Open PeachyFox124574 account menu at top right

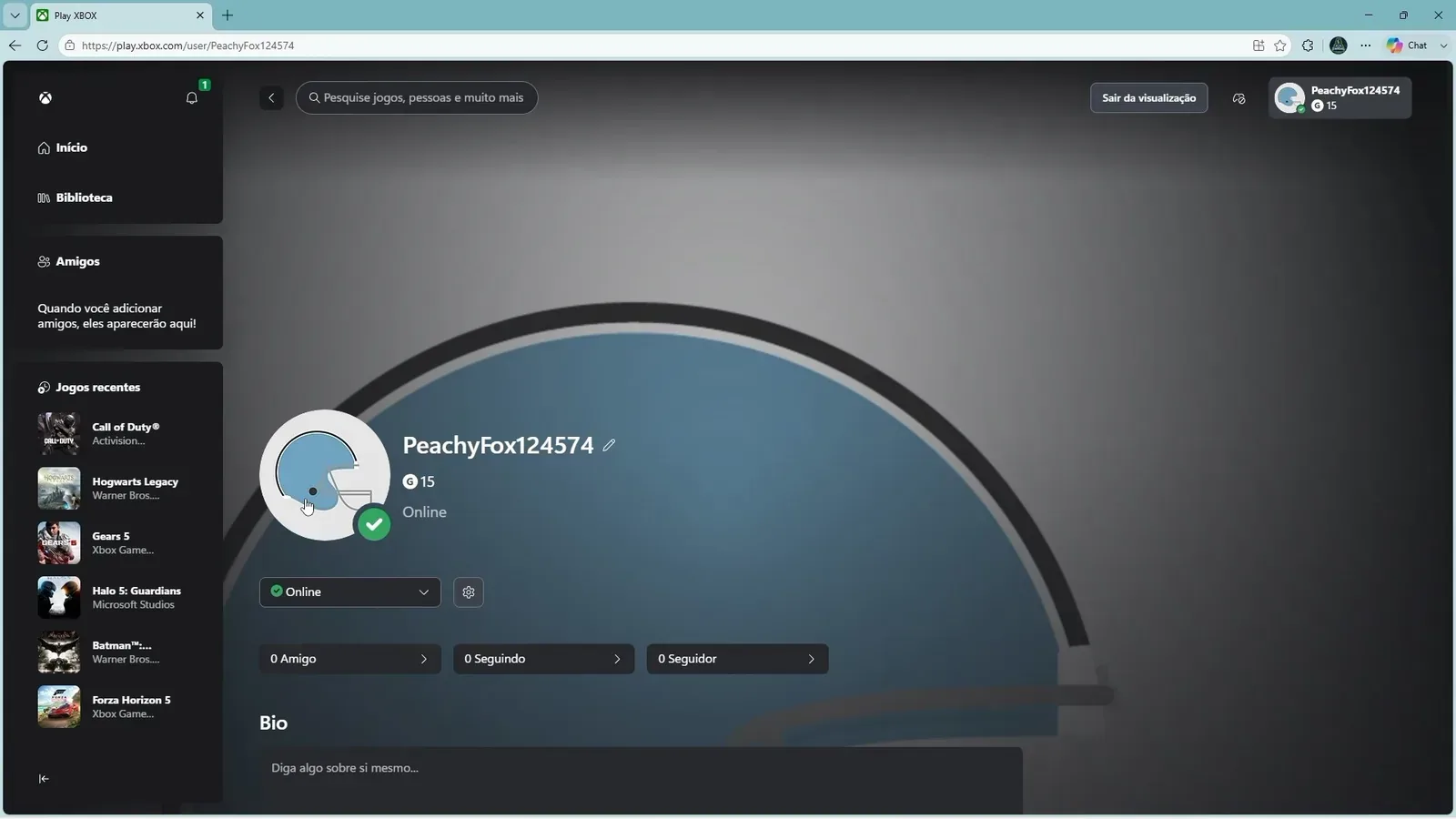[x=1340, y=98]
